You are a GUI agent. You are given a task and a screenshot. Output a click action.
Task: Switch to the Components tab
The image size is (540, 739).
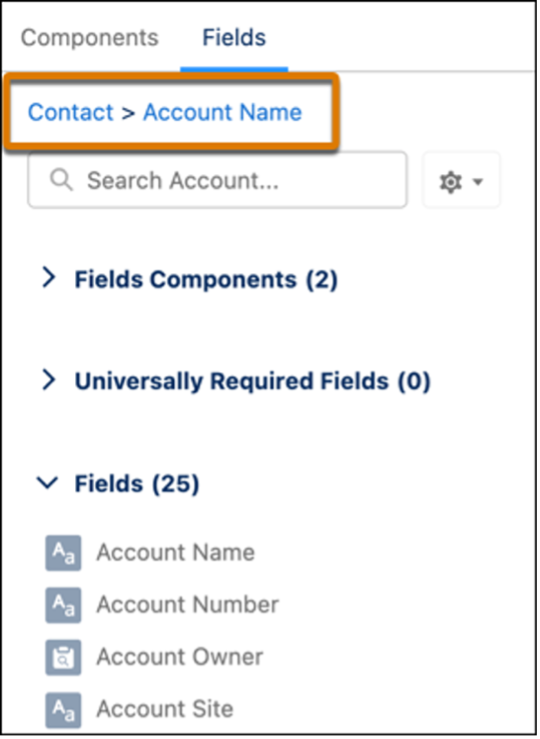[90, 38]
